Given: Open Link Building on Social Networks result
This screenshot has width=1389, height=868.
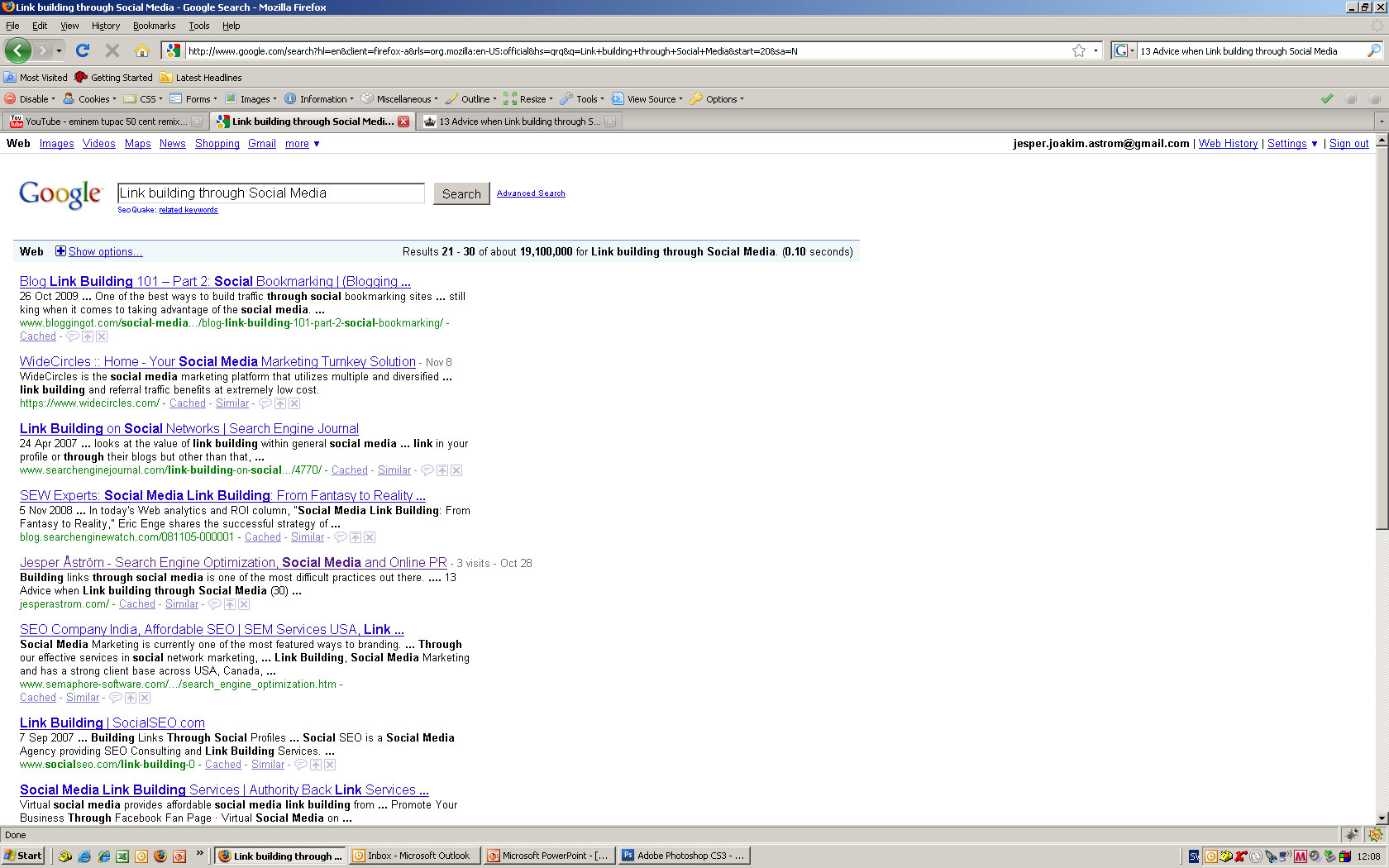Looking at the screenshot, I should 189,429.
